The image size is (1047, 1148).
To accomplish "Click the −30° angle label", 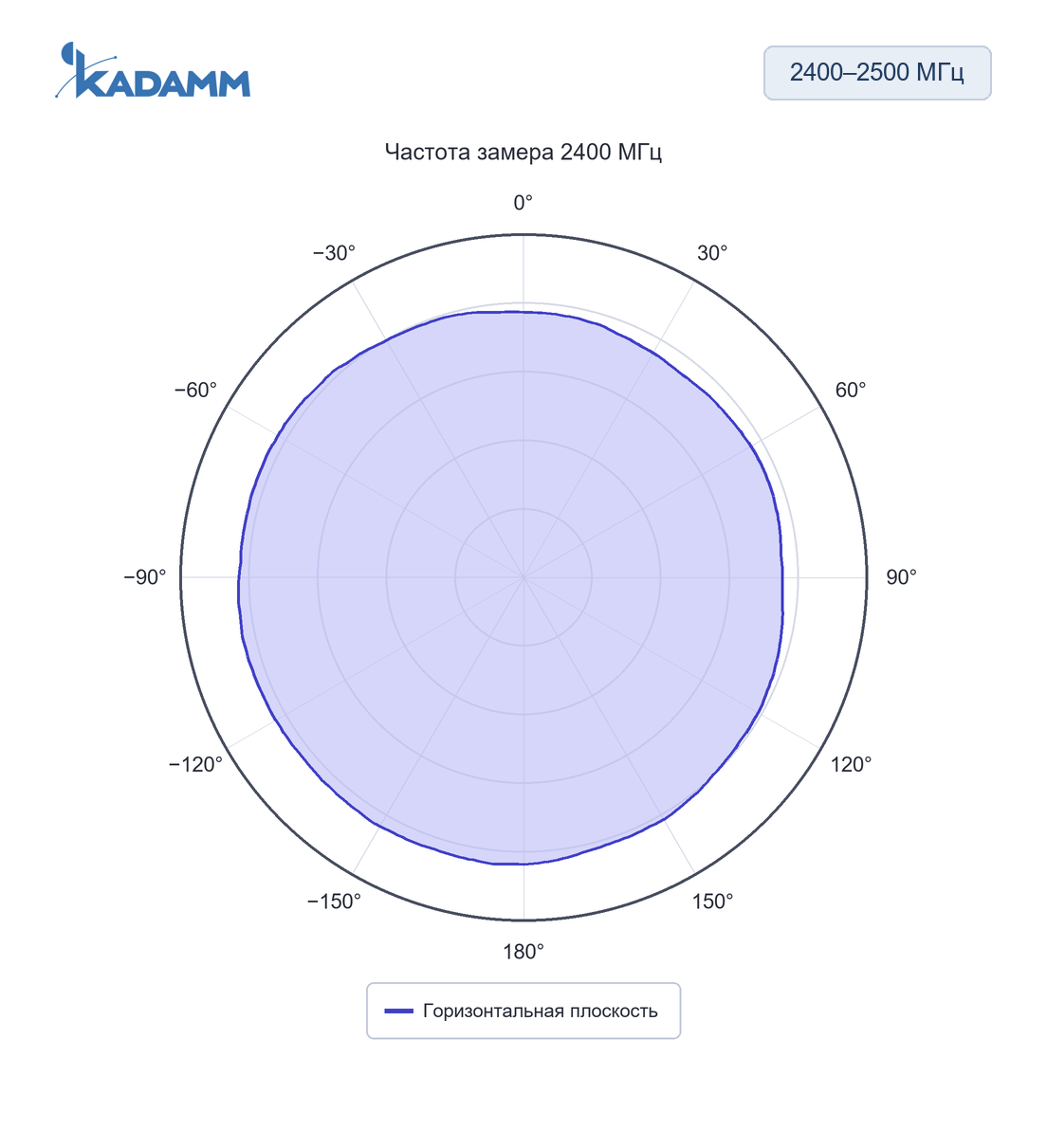I will point(334,253).
